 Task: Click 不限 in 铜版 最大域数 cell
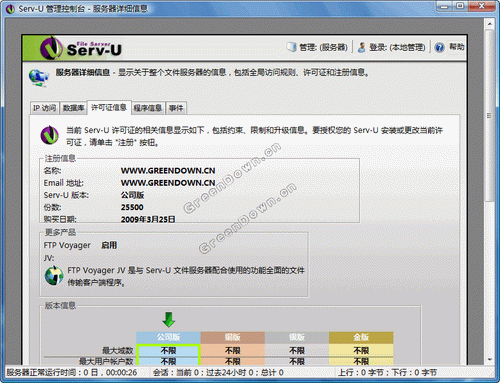click(x=233, y=351)
